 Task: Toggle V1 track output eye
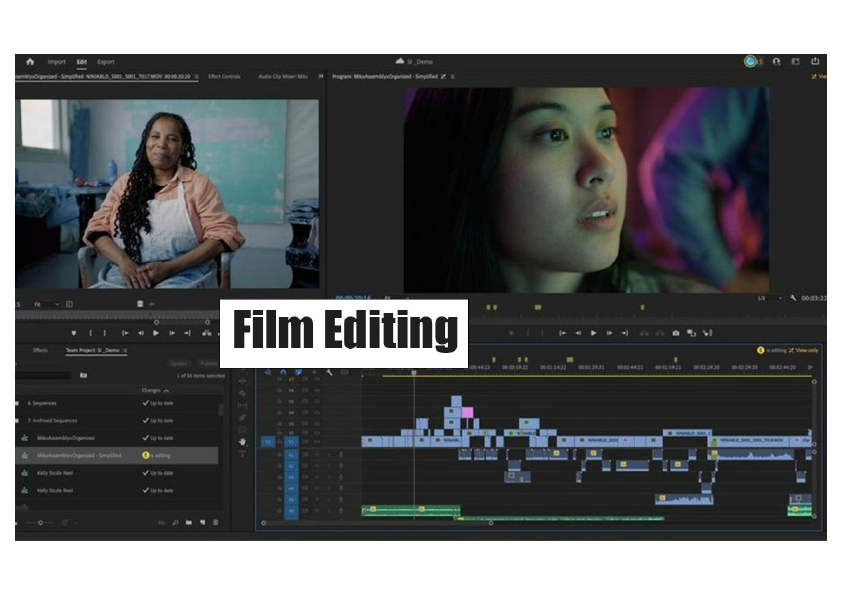[x=317, y=441]
